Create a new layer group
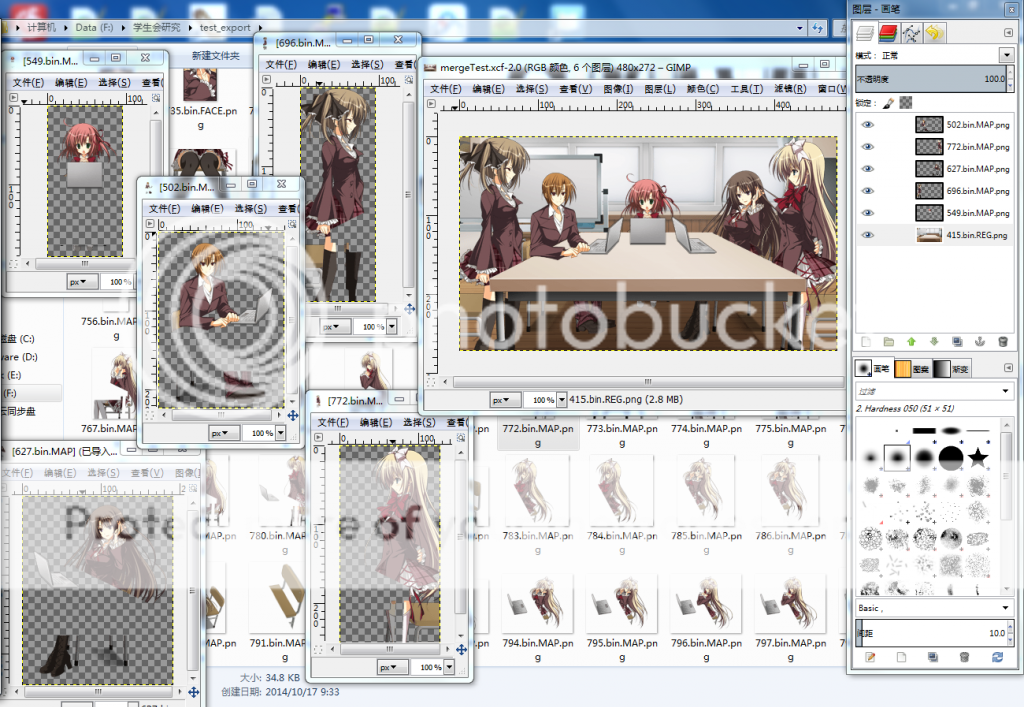The width and height of the screenshot is (1024, 707). [889, 341]
